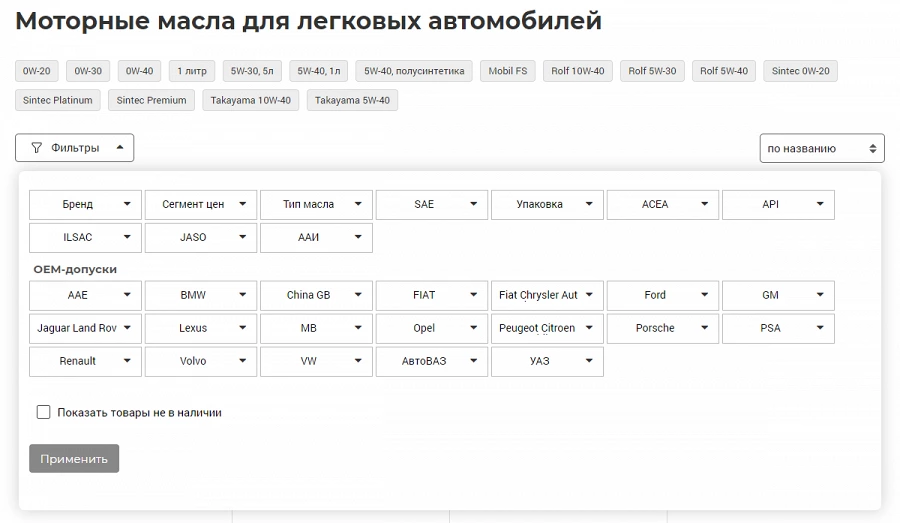This screenshot has width=900, height=523.
Task: Select the 0W-30 tag
Action: coord(88,71)
